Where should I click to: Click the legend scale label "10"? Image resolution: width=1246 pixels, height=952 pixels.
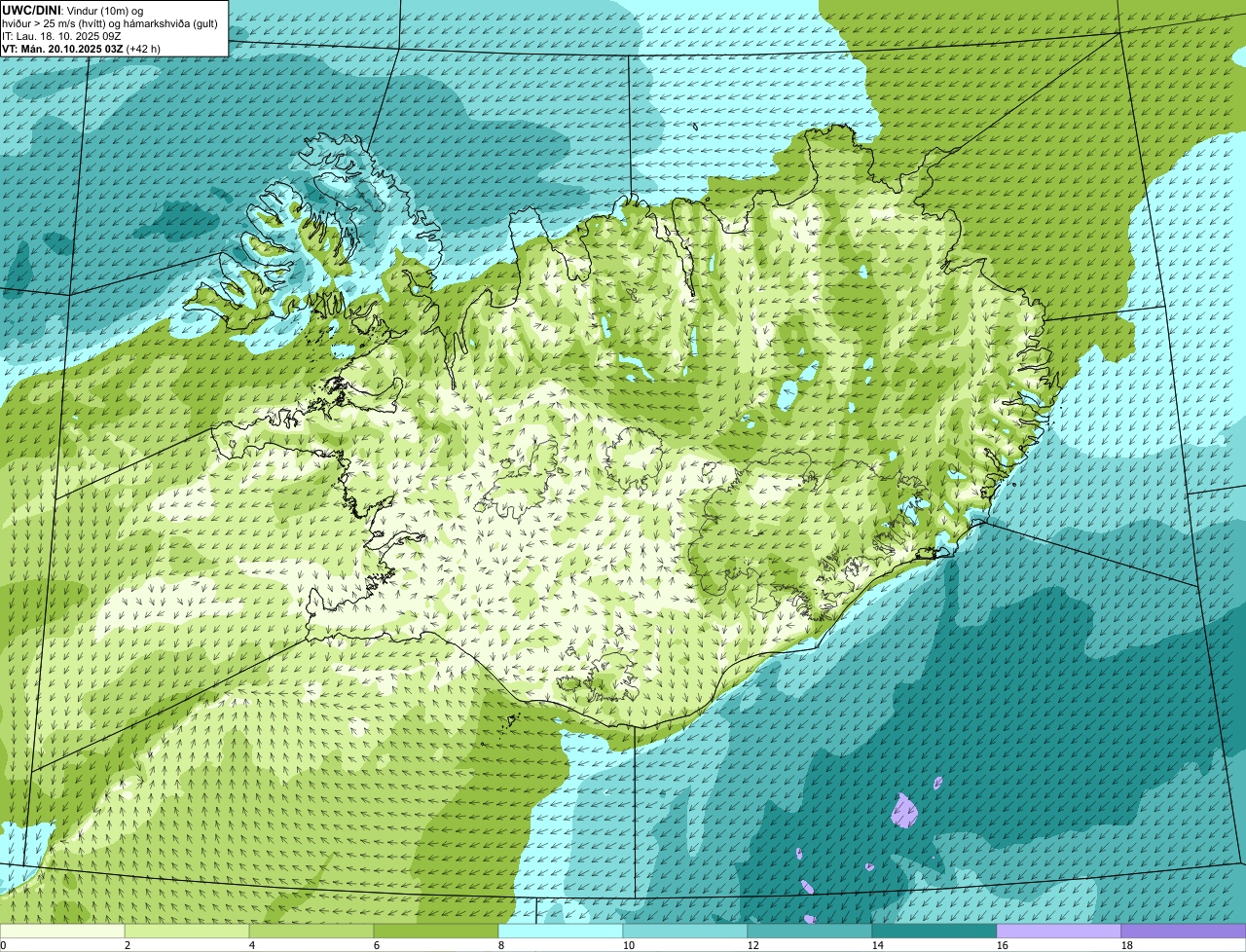click(629, 945)
